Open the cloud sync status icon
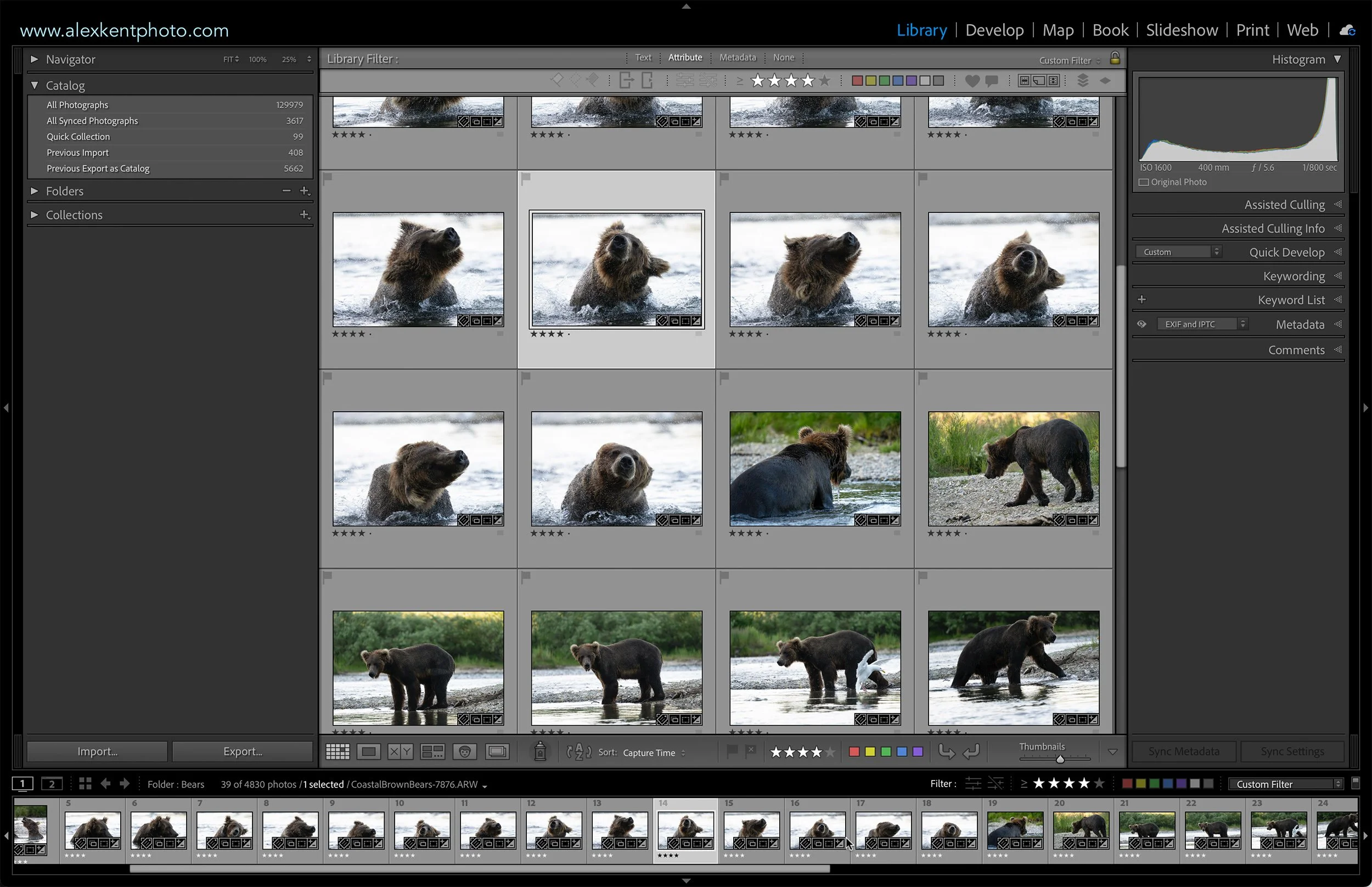 click(1347, 30)
